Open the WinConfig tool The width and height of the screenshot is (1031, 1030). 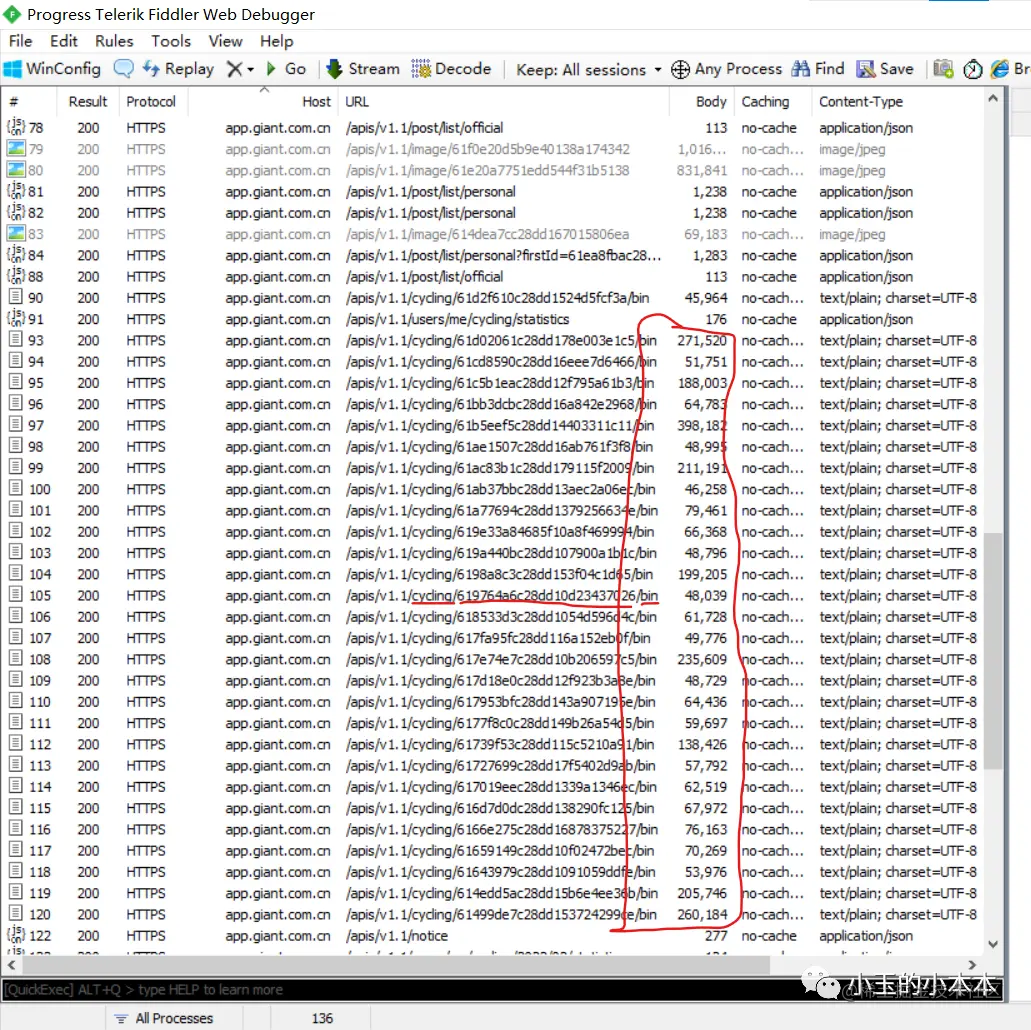pos(53,69)
